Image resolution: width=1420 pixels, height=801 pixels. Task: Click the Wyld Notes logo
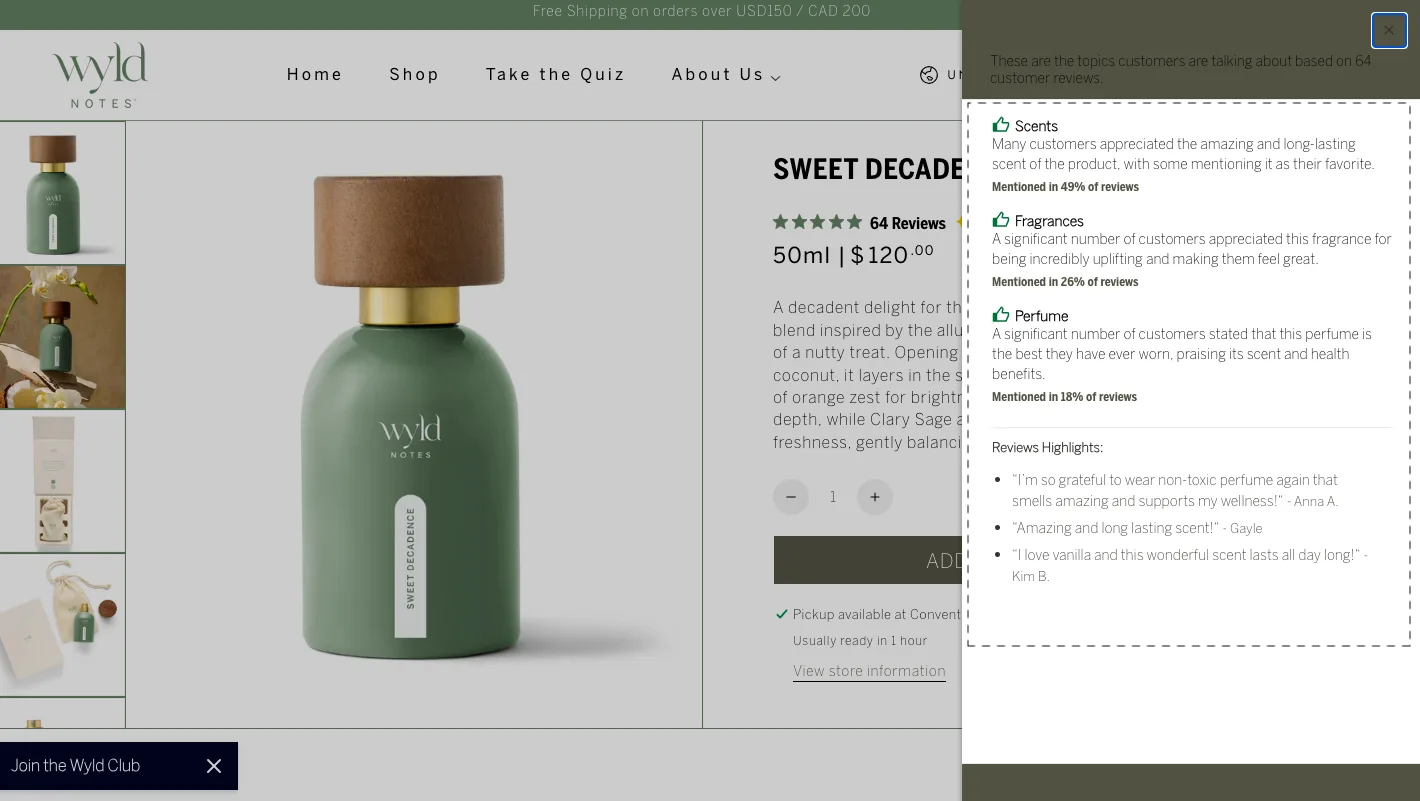pyautogui.click(x=100, y=75)
